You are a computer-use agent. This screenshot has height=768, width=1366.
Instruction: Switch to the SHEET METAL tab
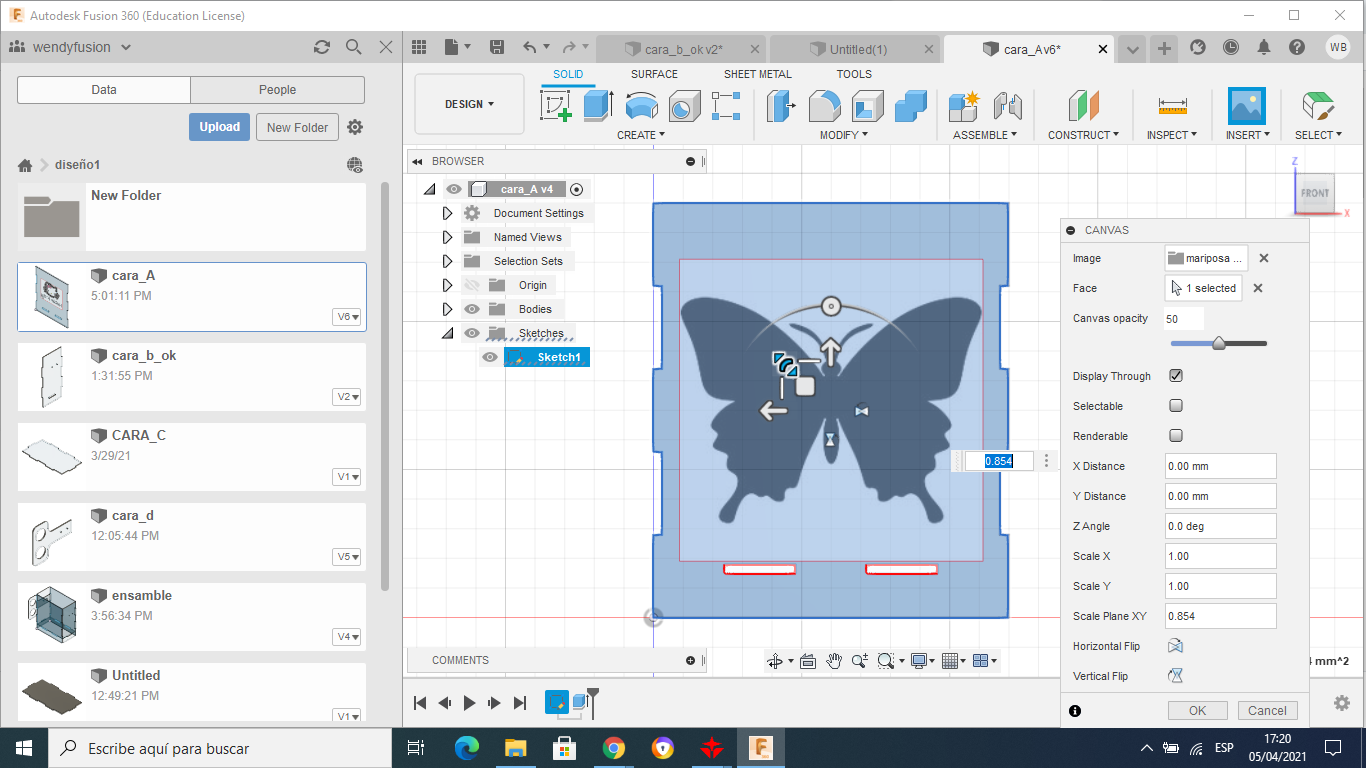click(757, 74)
